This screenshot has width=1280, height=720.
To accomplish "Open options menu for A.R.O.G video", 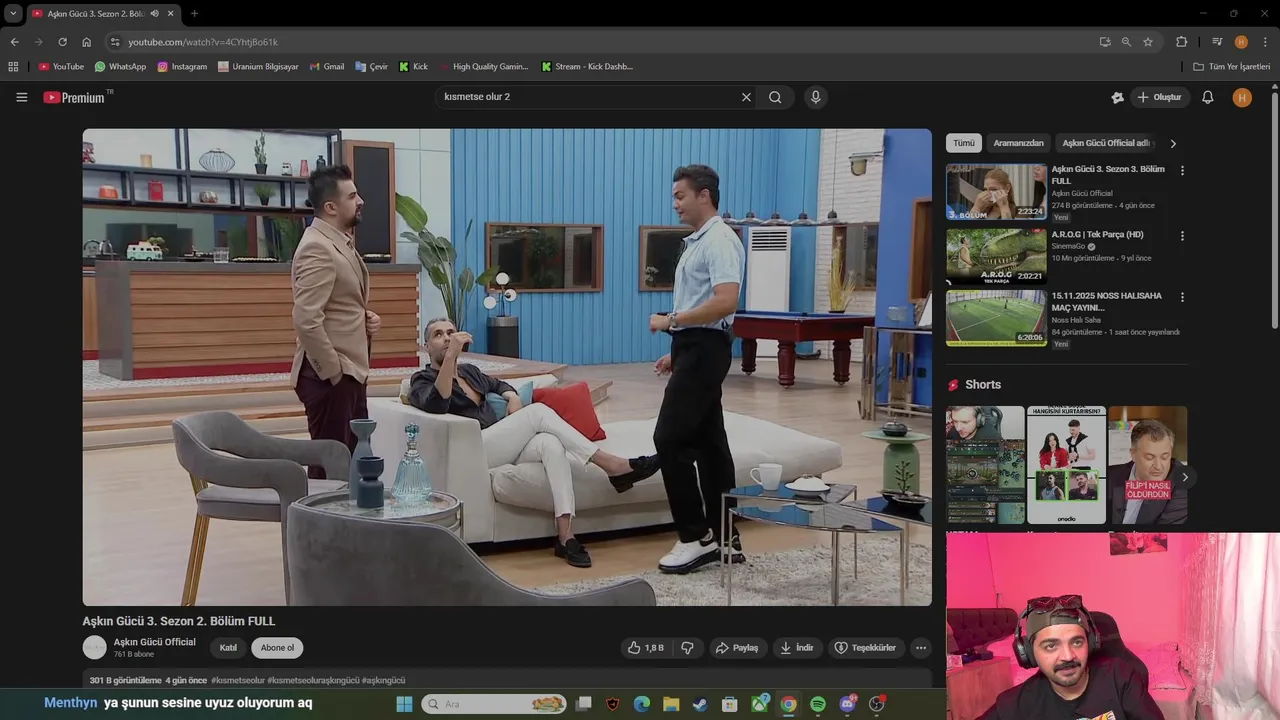I will [1182, 236].
